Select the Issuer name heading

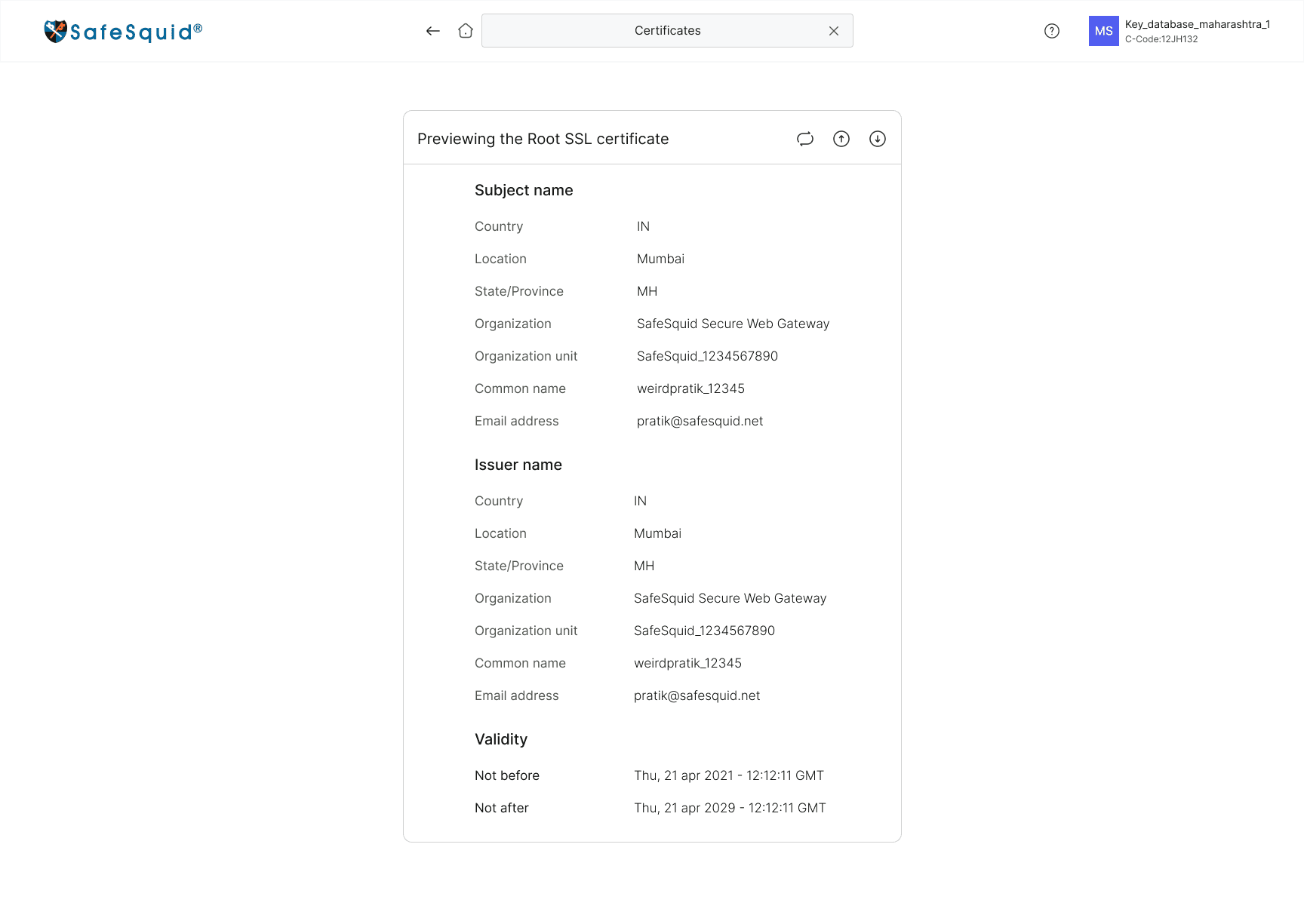click(x=518, y=465)
